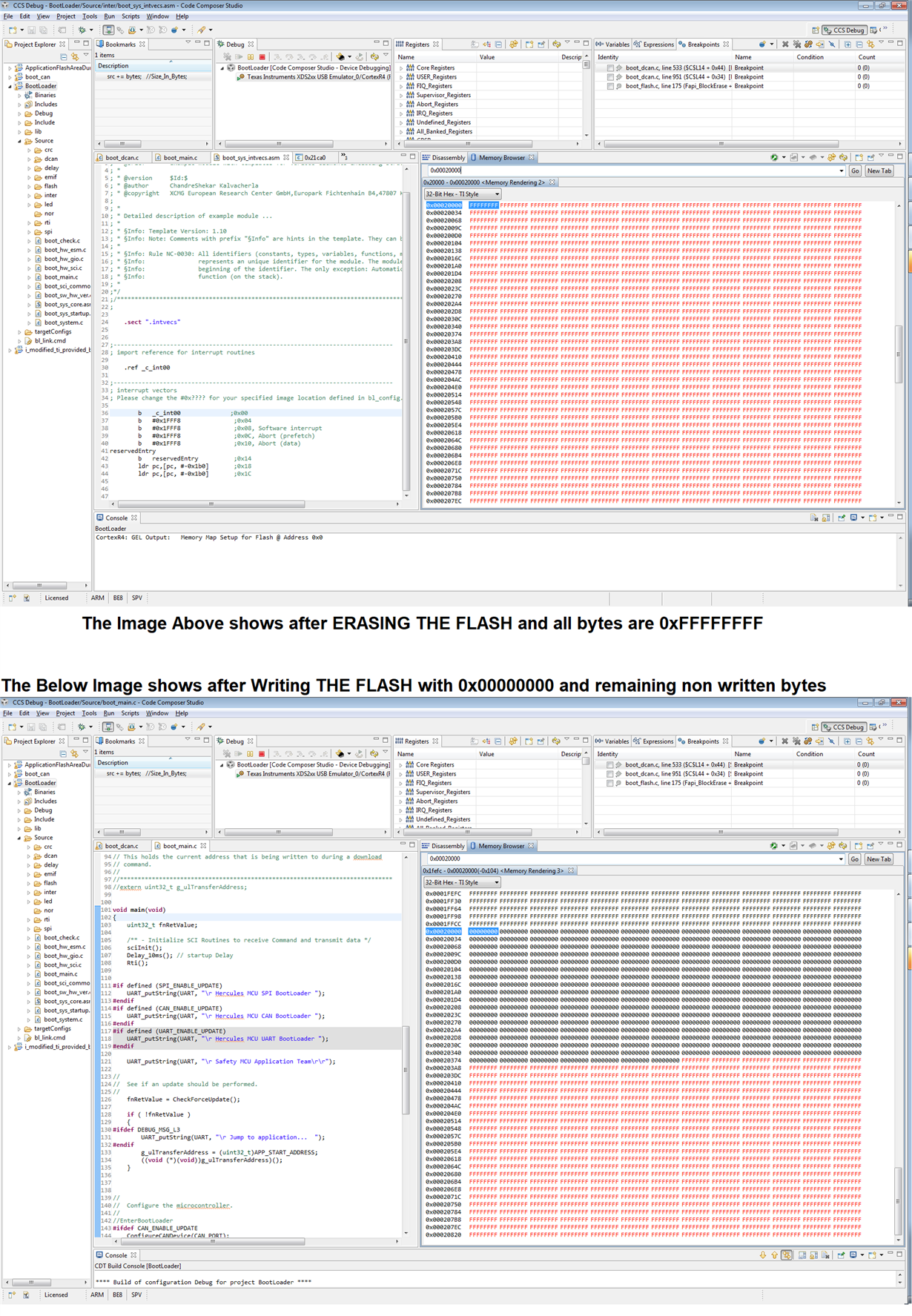Viewport: 912px width, 1316px height.
Task: Toggle boot_flash.c line 175 breakpoint checkbox, lower window
Action: (x=610, y=783)
